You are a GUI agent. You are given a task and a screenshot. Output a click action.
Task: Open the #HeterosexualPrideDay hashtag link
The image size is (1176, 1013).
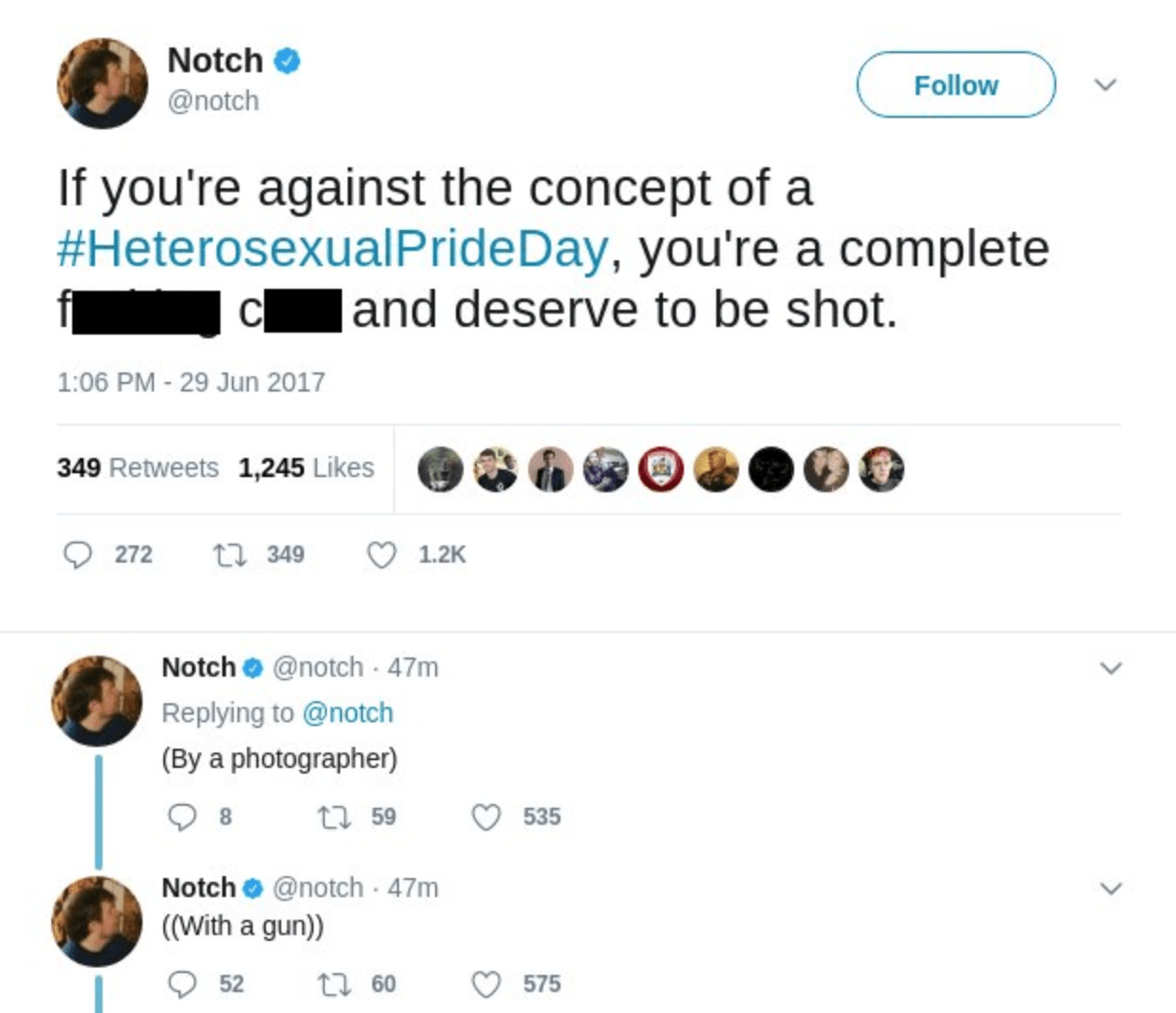(332, 249)
